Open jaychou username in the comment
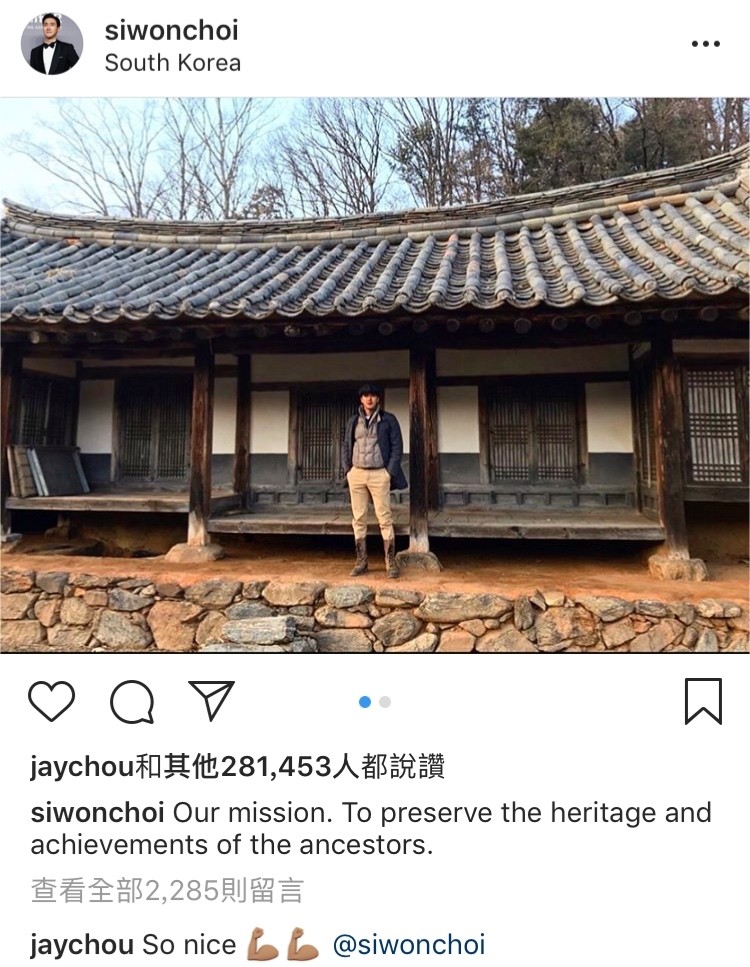Screen dimensions: 750x967 (81, 945)
